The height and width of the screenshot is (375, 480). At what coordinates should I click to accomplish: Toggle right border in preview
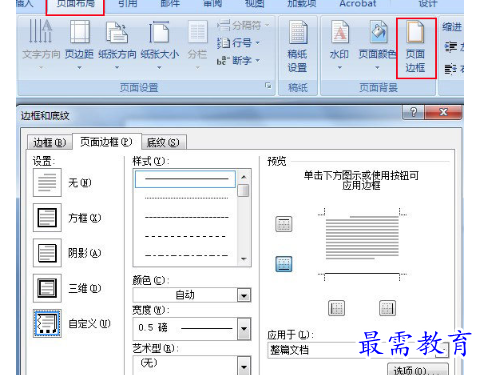click(388, 308)
